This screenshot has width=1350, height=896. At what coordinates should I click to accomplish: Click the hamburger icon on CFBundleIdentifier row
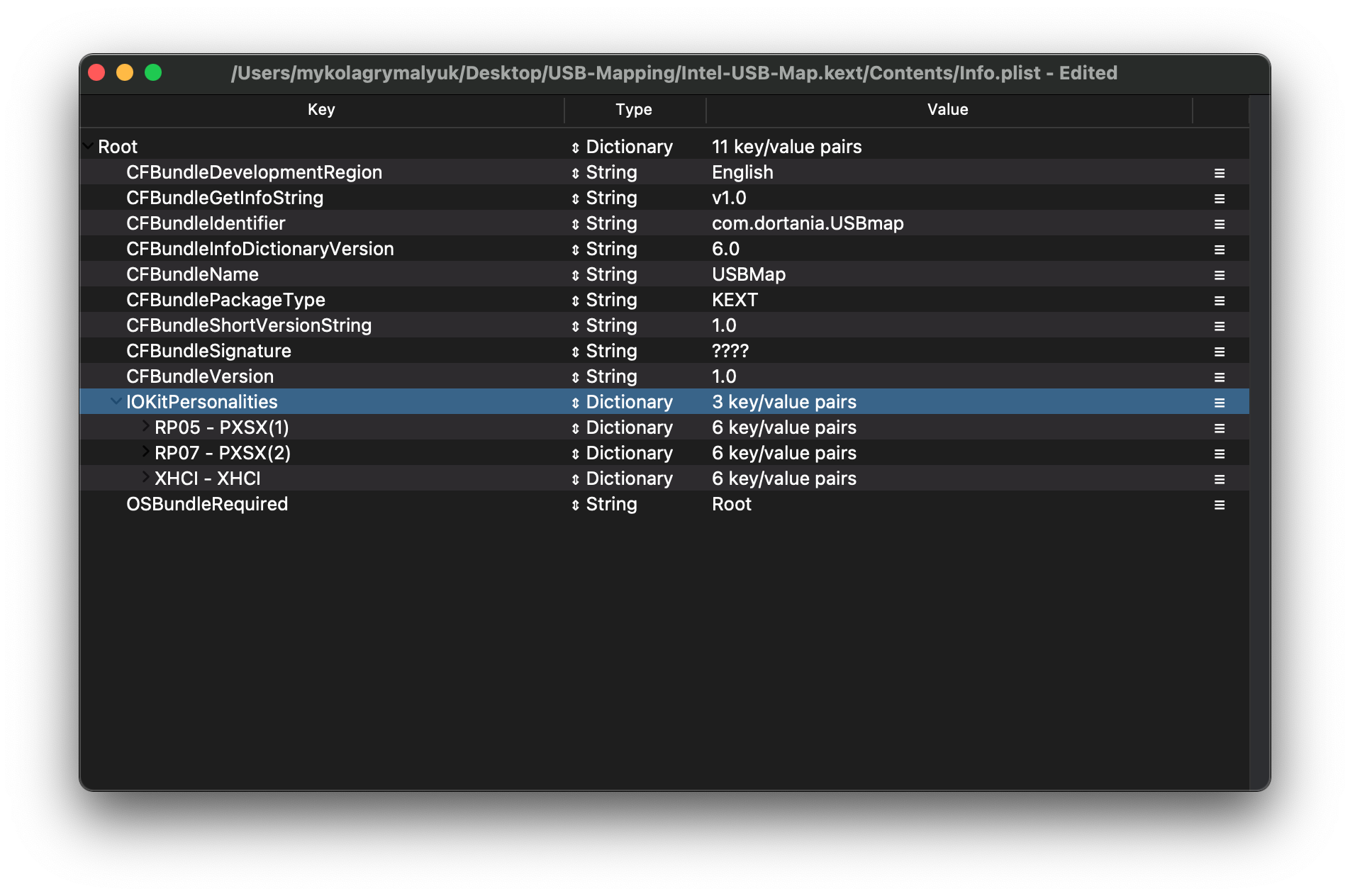point(1219,224)
